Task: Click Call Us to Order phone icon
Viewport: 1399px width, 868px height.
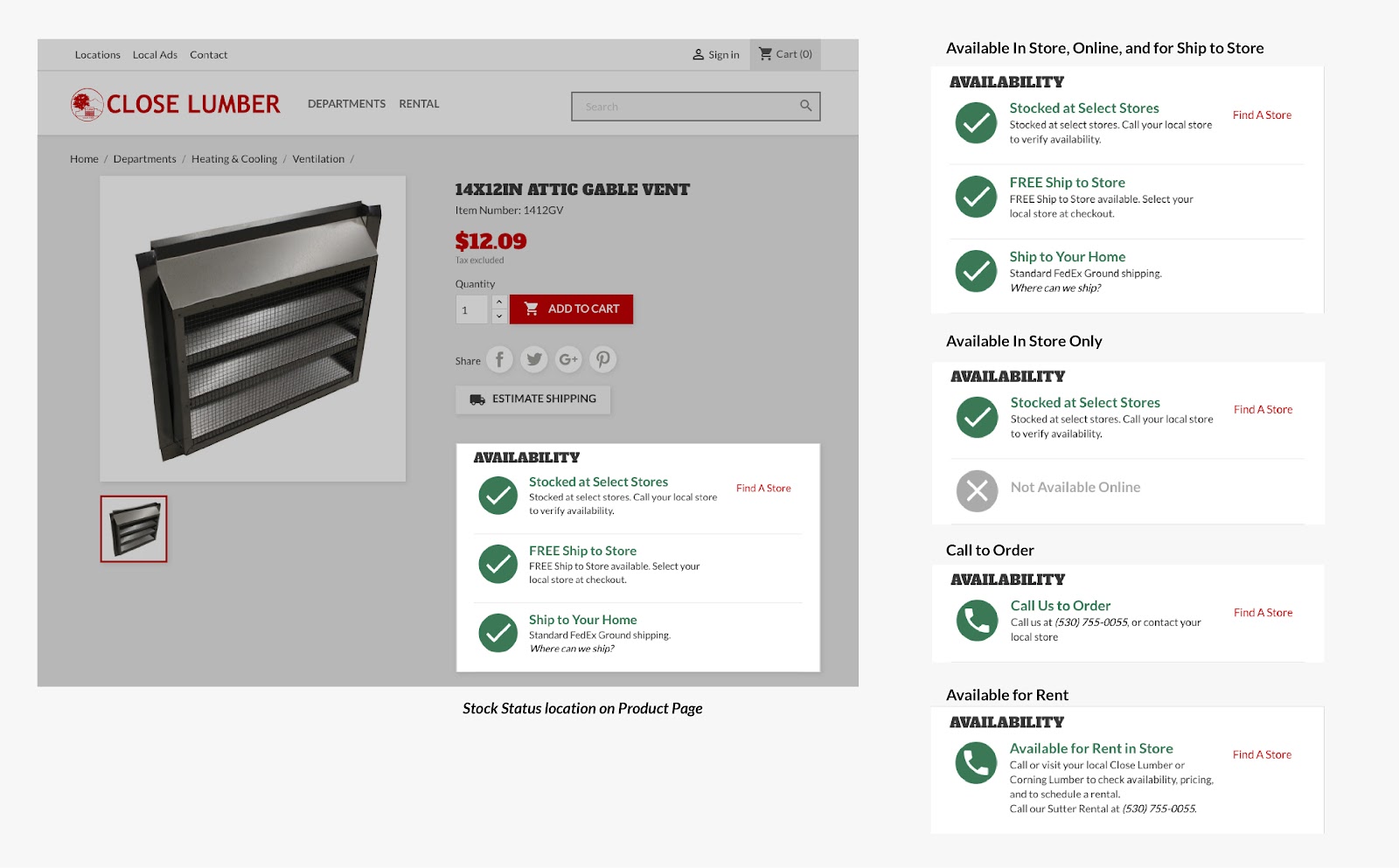Action: tap(977, 621)
